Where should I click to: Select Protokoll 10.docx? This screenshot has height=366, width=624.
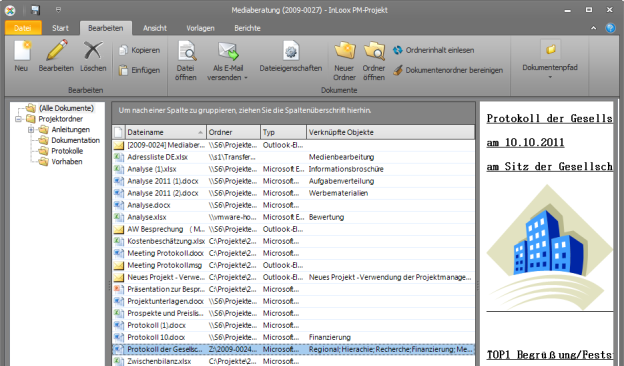294,337
